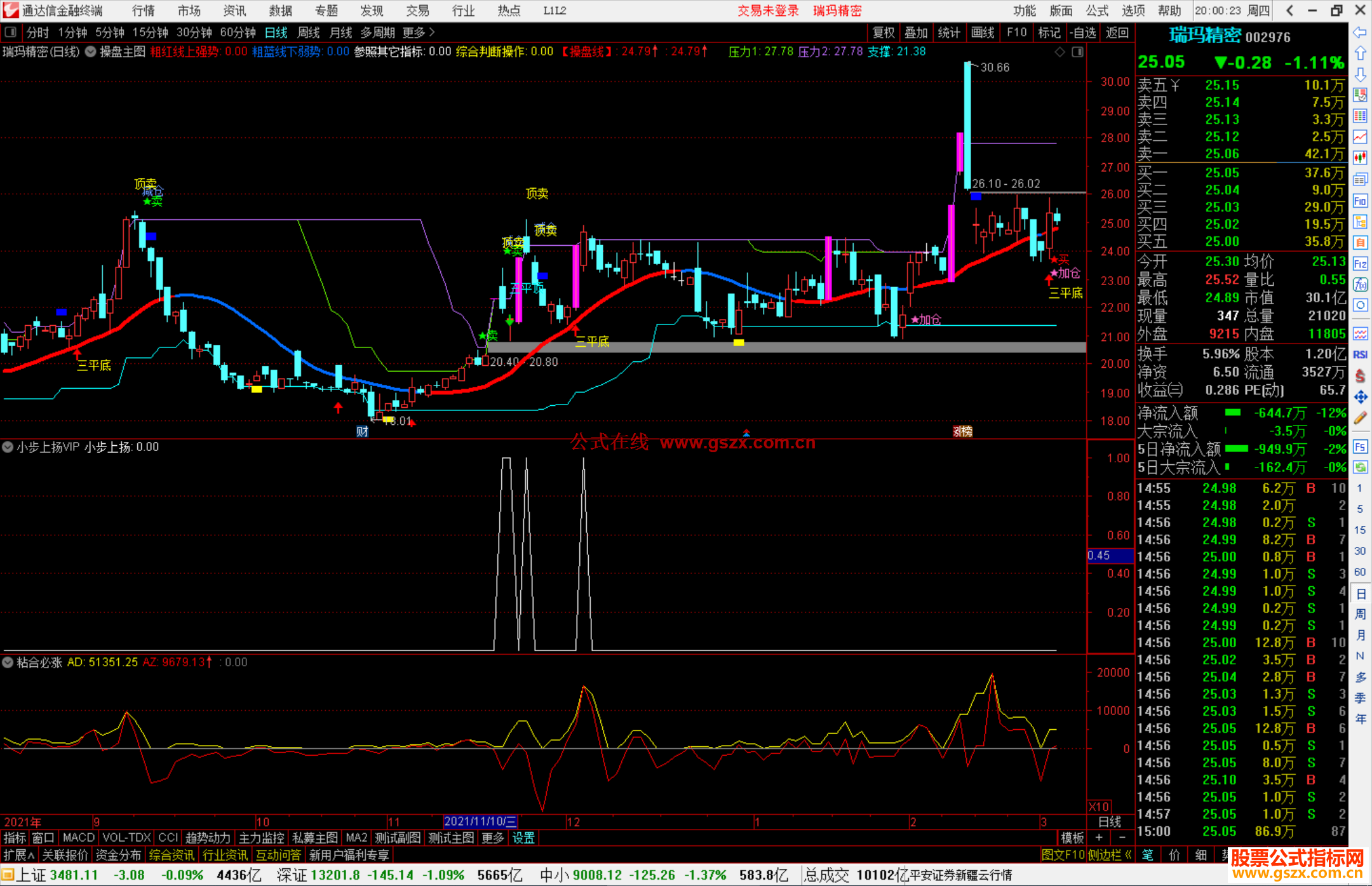Click the FS icon in right sidebar
Viewport: 1372px width, 886px height.
[x=1360, y=446]
